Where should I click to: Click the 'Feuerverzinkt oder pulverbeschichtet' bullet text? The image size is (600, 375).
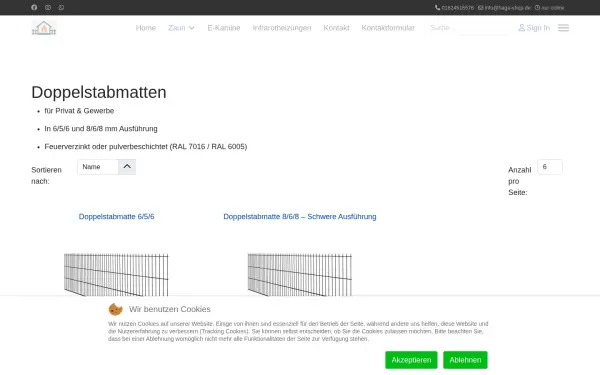[x=146, y=147]
